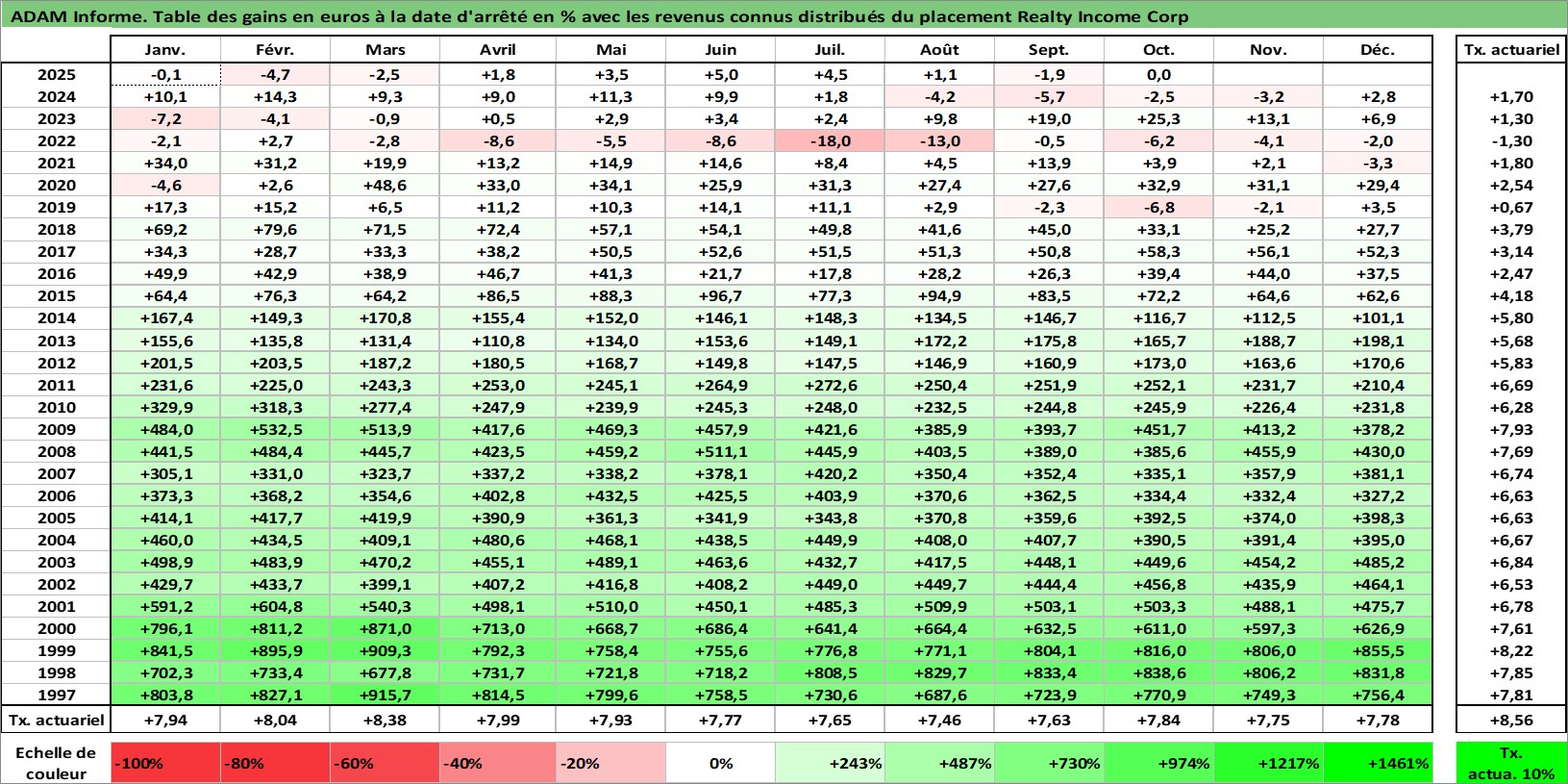Click 2003 Janv. cell showing +498,9

[165, 562]
